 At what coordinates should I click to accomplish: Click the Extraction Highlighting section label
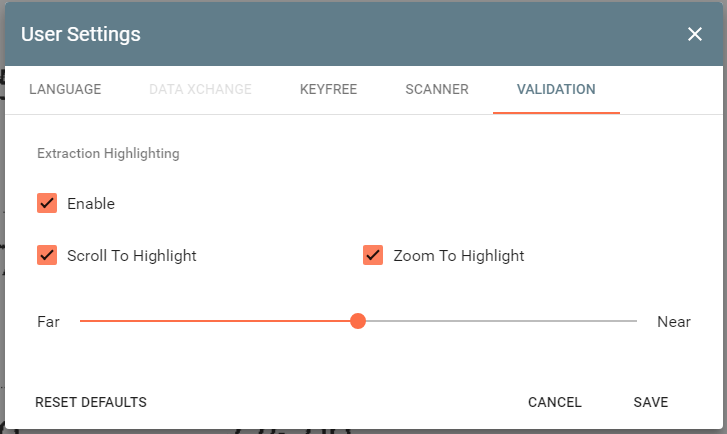108,154
